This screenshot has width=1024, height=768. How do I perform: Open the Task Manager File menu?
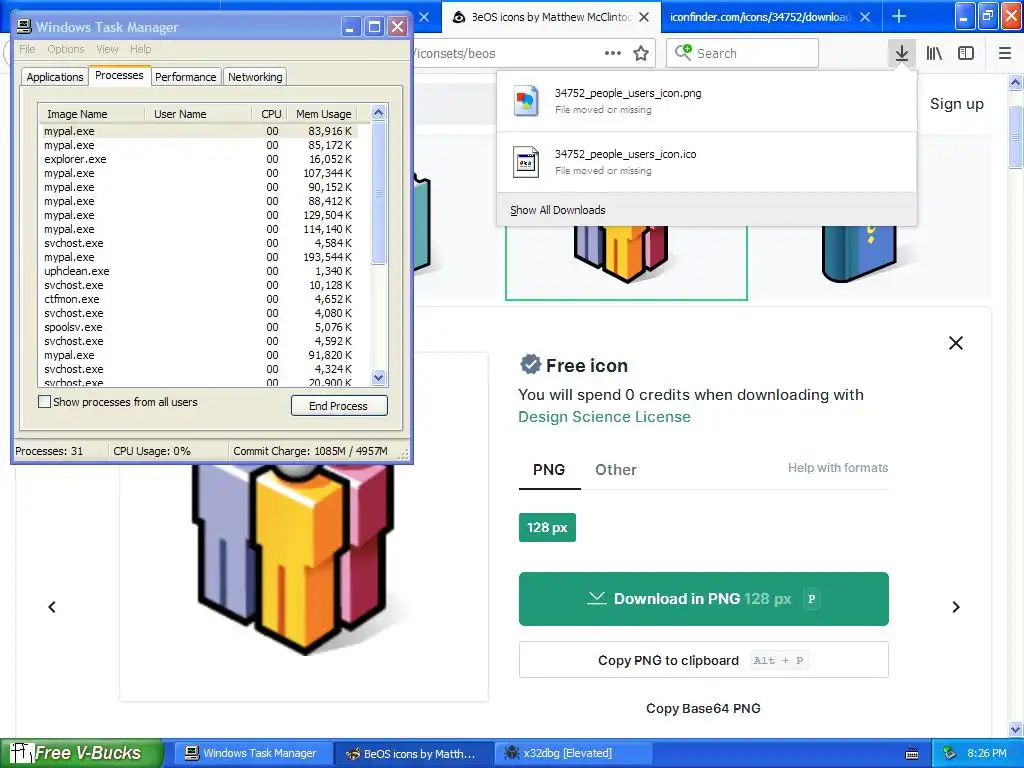click(27, 49)
